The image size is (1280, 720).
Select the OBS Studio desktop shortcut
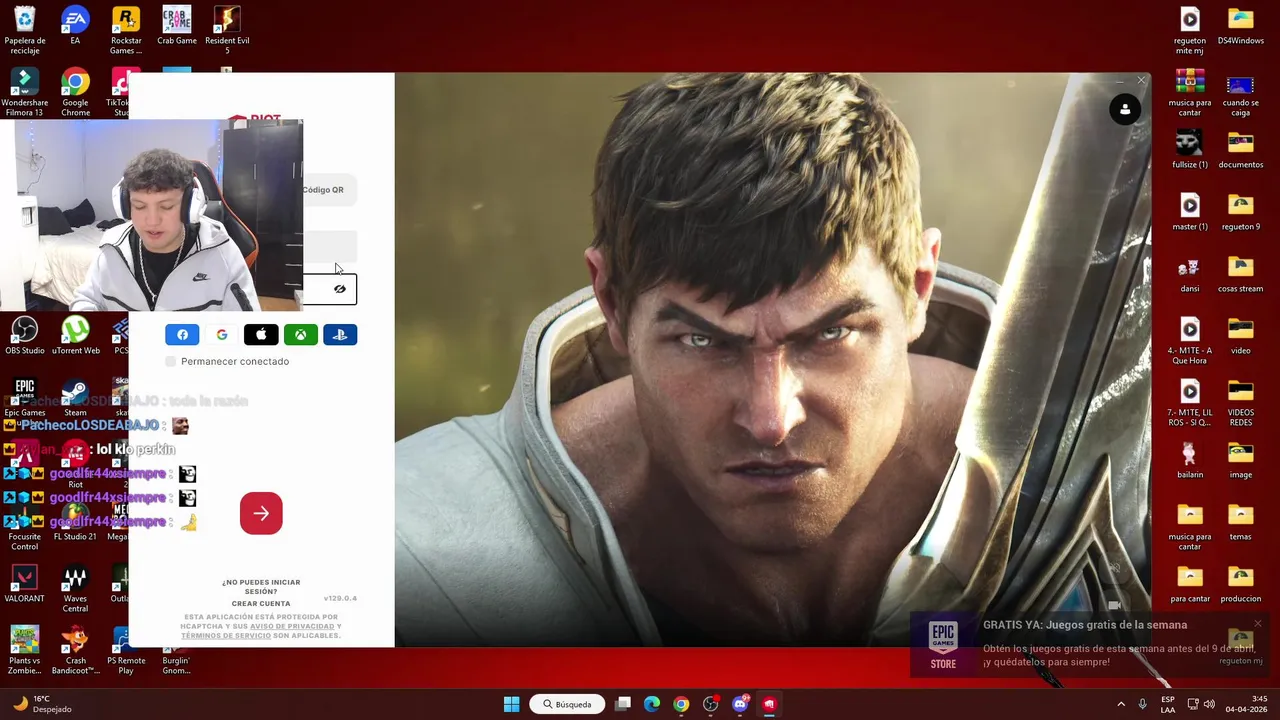tap(24, 336)
